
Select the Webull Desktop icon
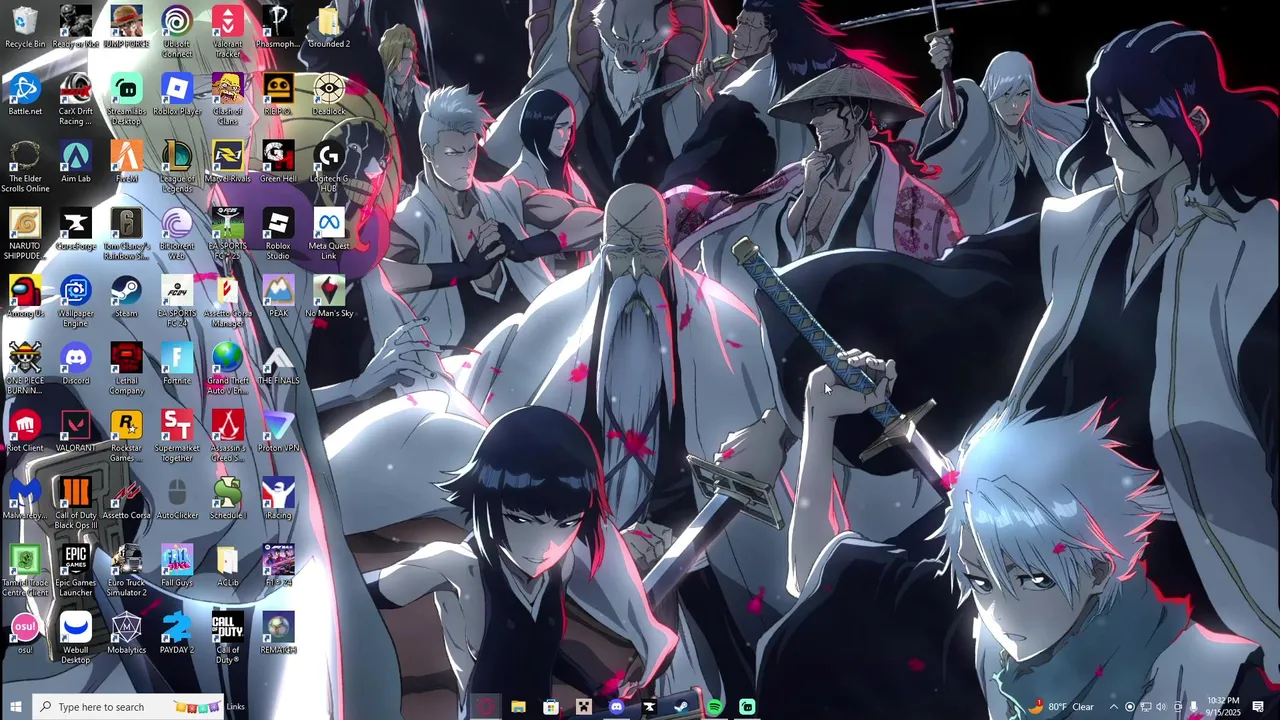coord(76,636)
